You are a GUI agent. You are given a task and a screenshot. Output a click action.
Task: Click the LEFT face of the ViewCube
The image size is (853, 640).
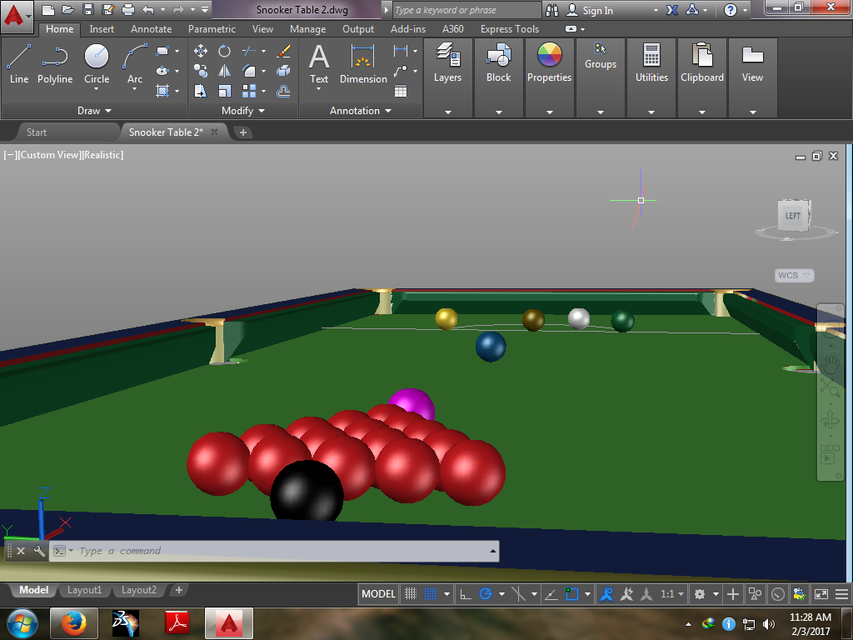coord(793,213)
